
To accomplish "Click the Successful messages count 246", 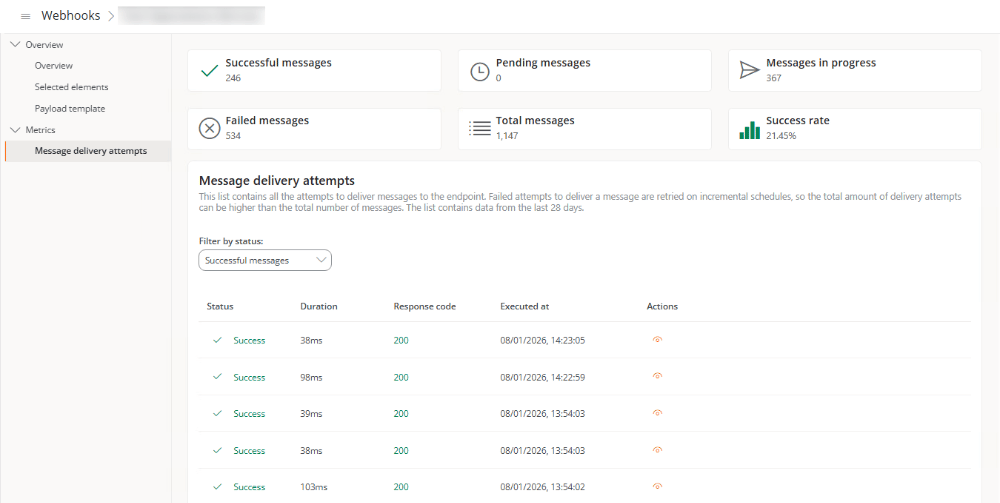I will (x=233, y=78).
